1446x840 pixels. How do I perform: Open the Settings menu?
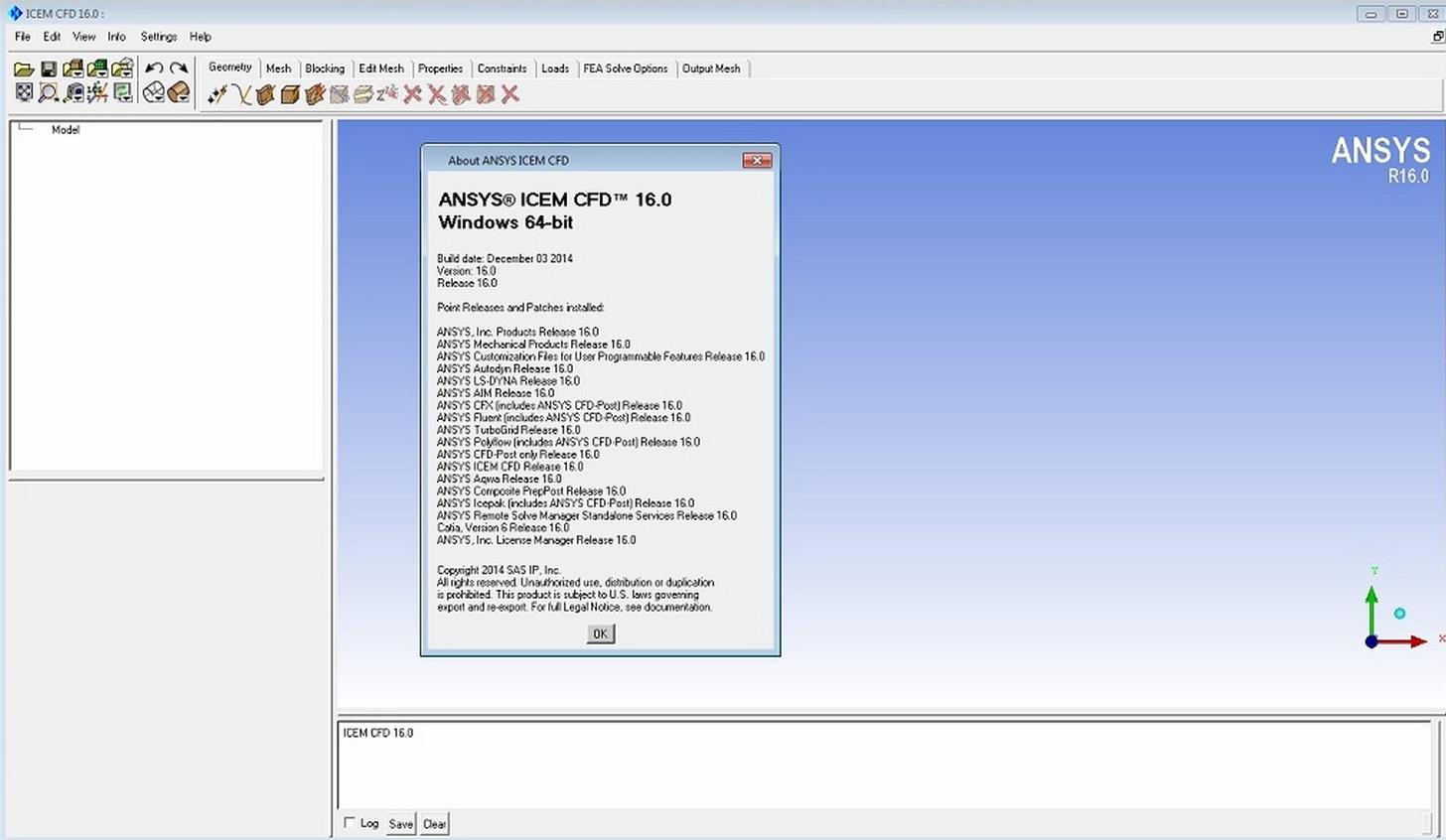pyautogui.click(x=158, y=37)
